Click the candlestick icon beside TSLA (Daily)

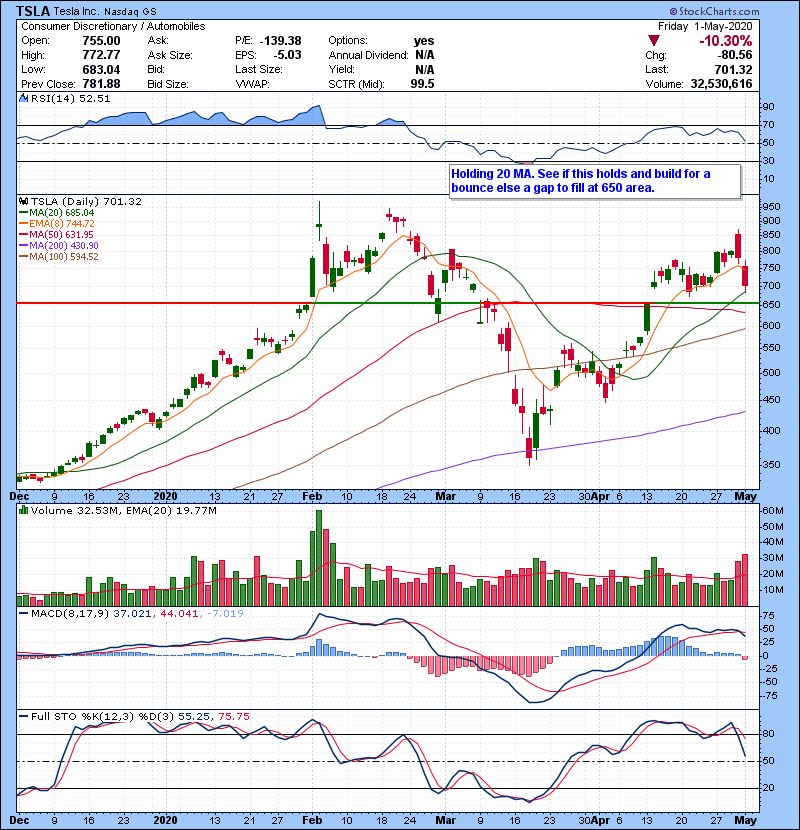[x=23, y=201]
